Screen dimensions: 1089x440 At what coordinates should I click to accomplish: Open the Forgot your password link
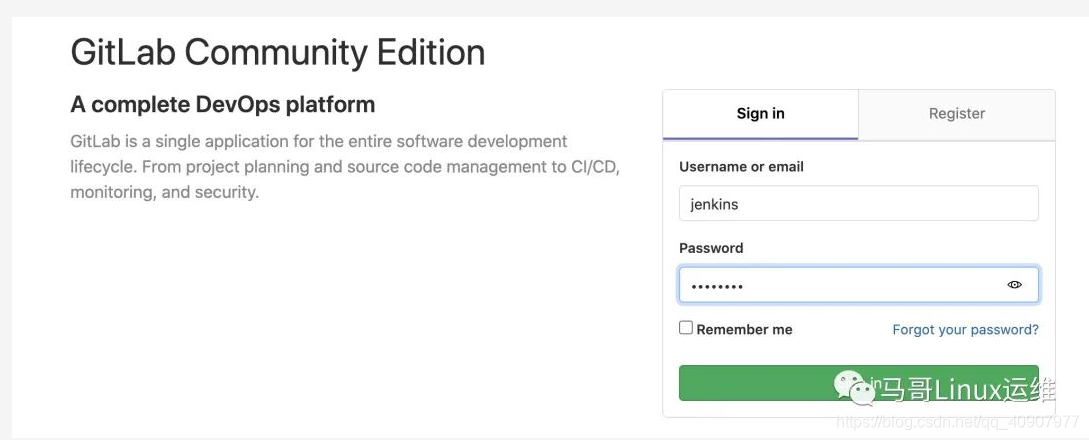(965, 329)
